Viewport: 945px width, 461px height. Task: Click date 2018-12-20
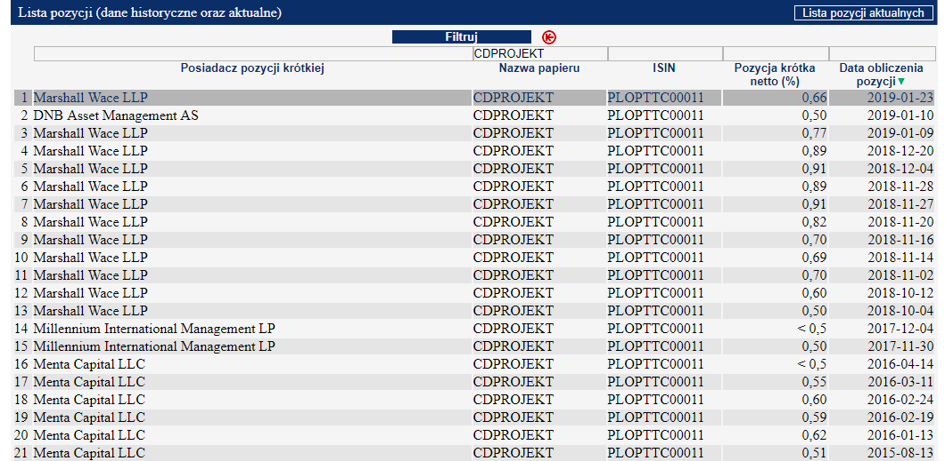tap(900, 151)
